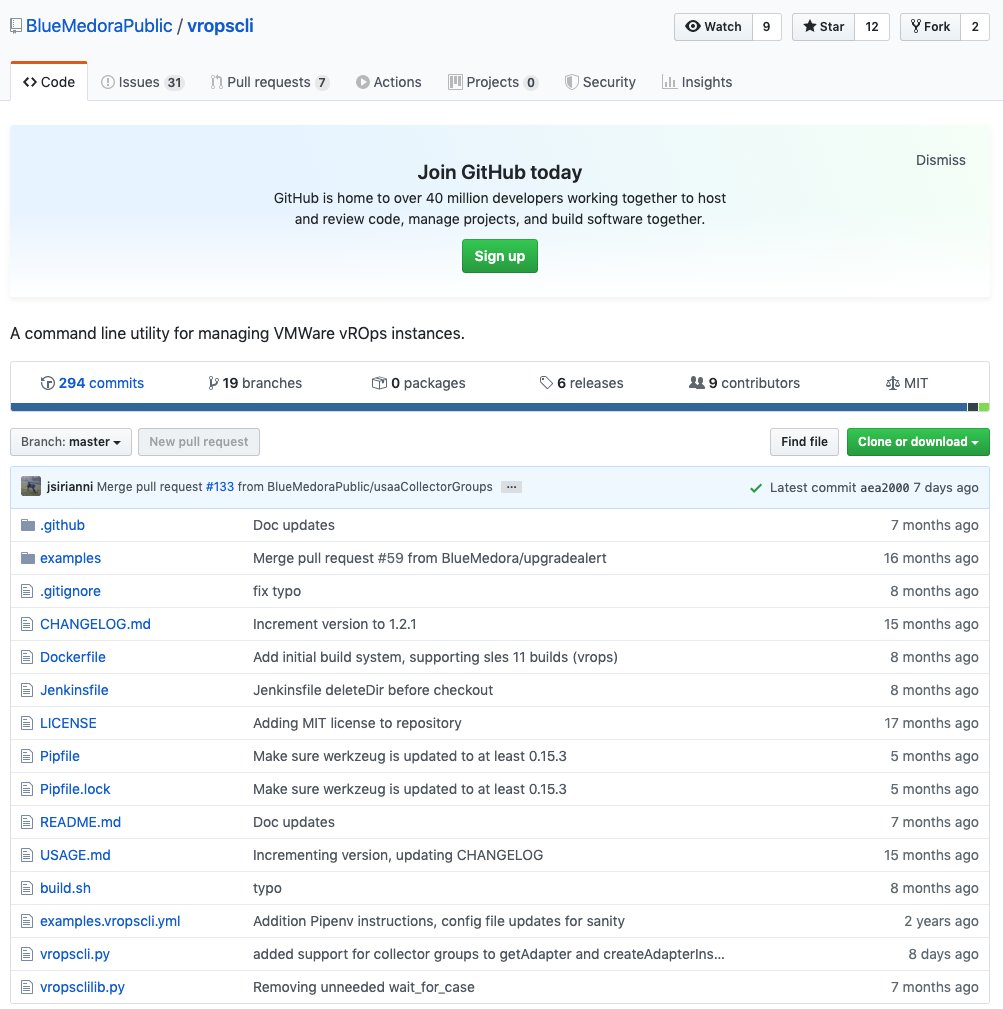The width and height of the screenshot is (1003, 1009).
Task: View the 9 contributors link
Action: [744, 383]
